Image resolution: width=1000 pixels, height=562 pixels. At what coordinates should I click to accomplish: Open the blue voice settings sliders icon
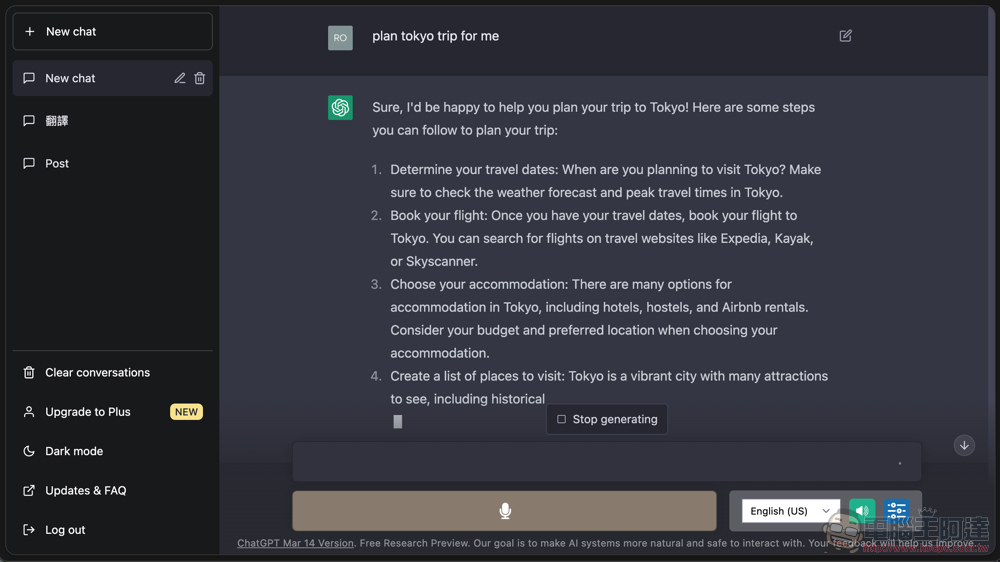pos(896,510)
